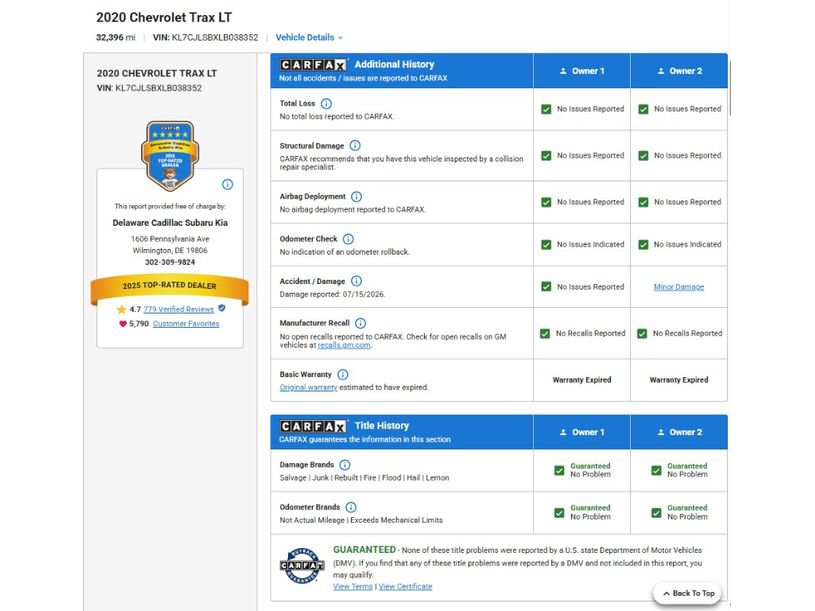This screenshot has height=611, width=815.
Task: Open the Original warranty link
Action: (308, 388)
